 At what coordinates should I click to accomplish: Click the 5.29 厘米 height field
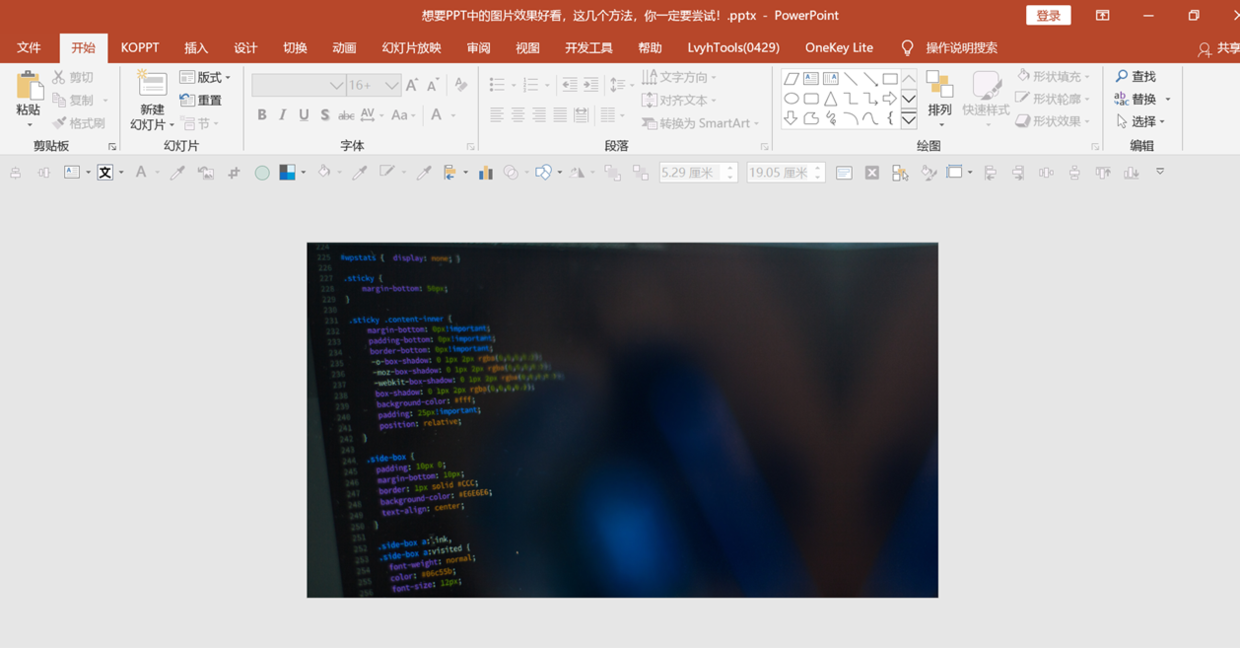(x=697, y=173)
